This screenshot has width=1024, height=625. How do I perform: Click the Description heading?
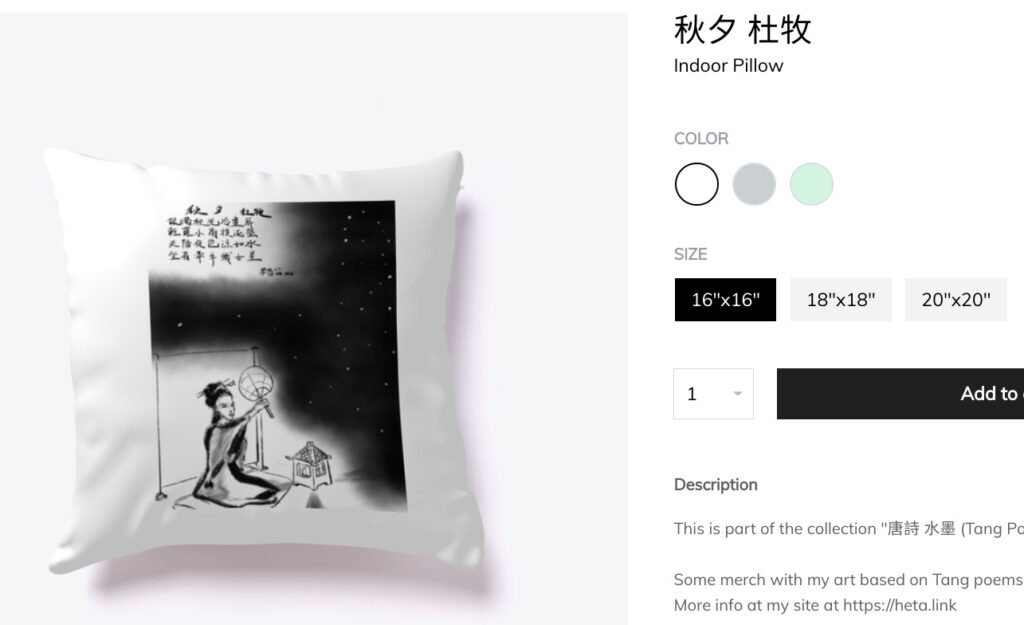click(716, 485)
